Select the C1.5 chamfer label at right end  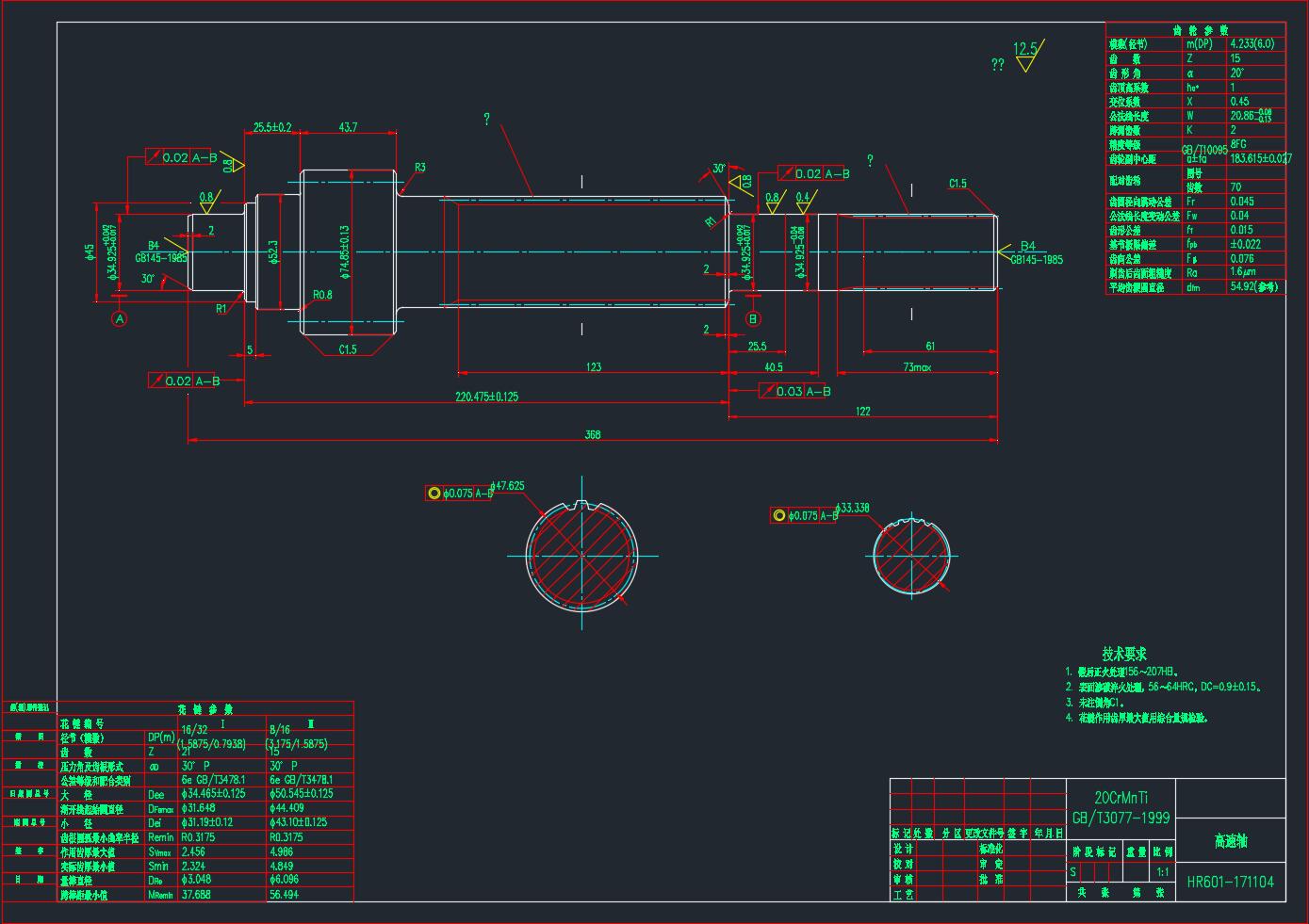[x=957, y=184]
